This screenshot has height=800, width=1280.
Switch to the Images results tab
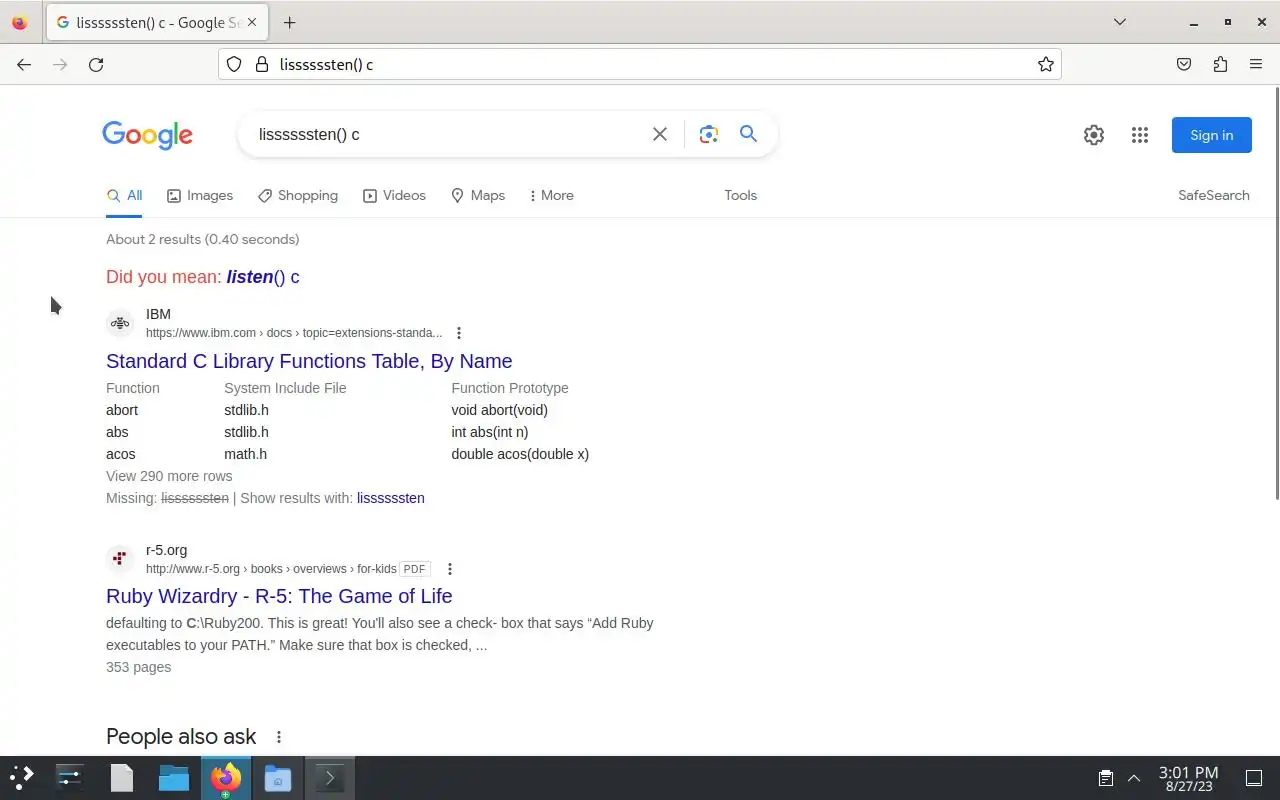(x=200, y=195)
